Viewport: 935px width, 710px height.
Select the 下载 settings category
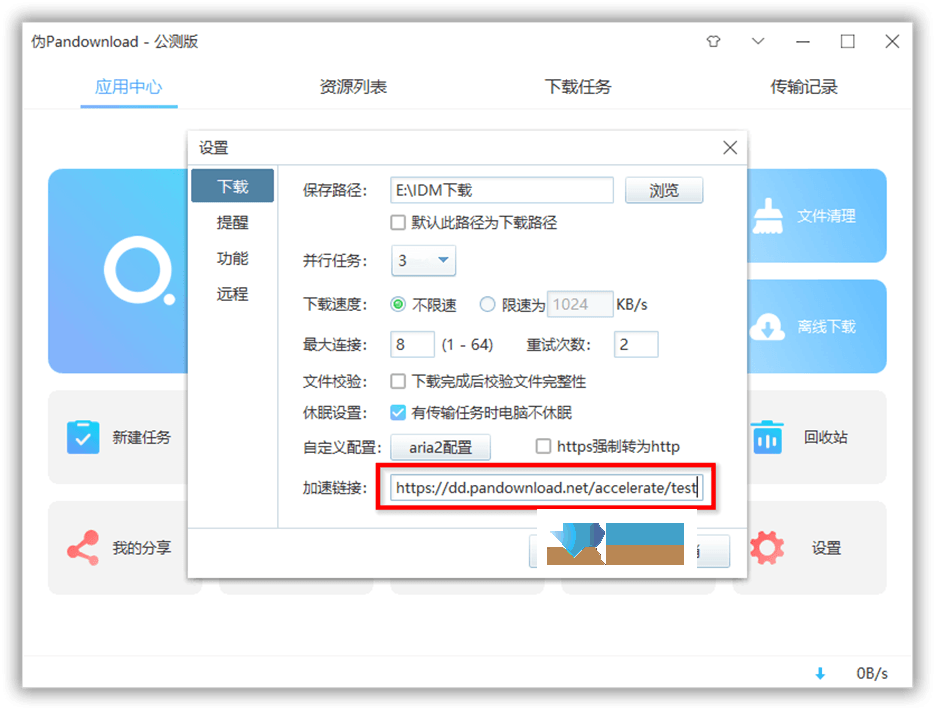233,186
